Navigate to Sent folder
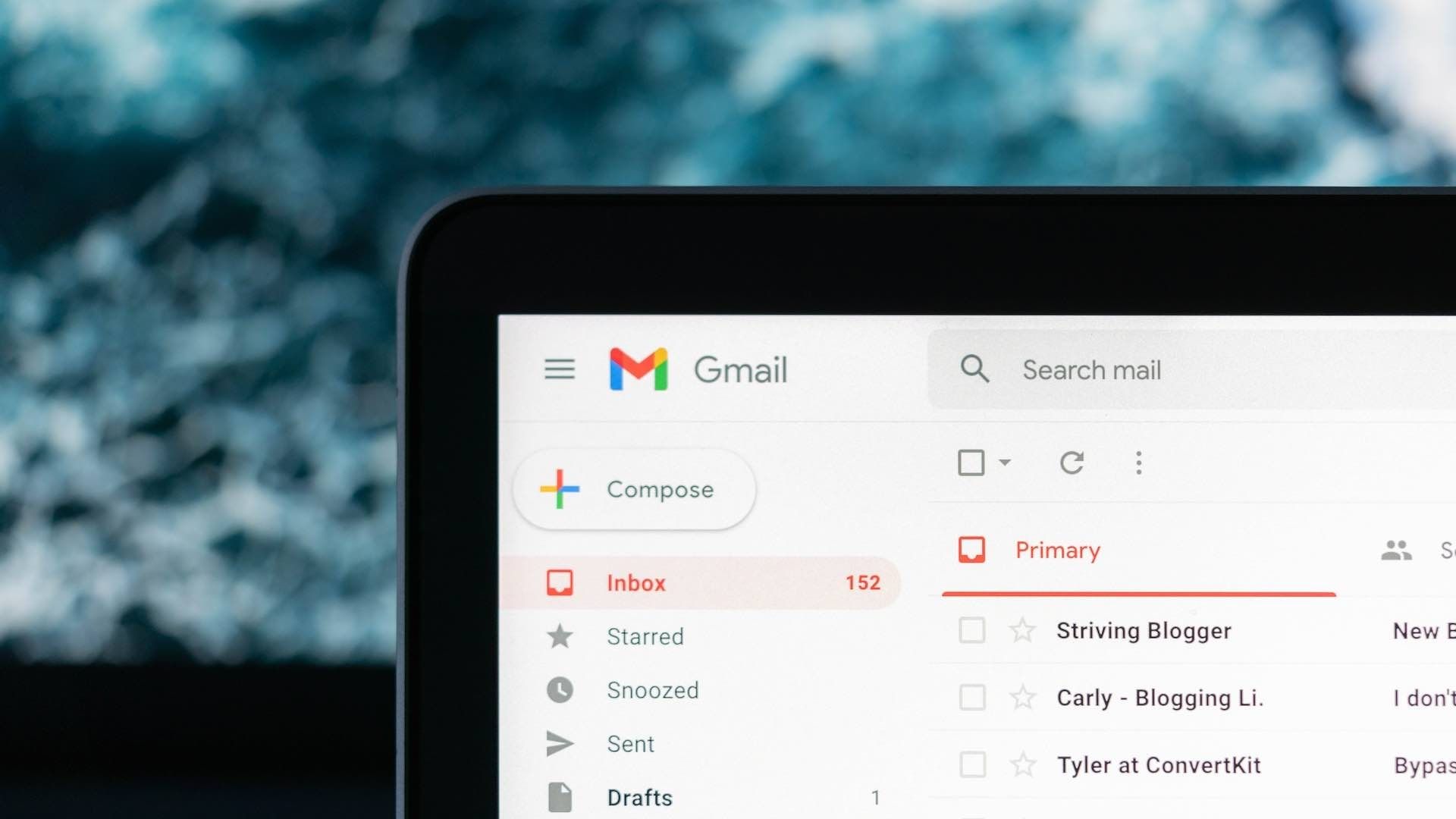 pyautogui.click(x=629, y=743)
